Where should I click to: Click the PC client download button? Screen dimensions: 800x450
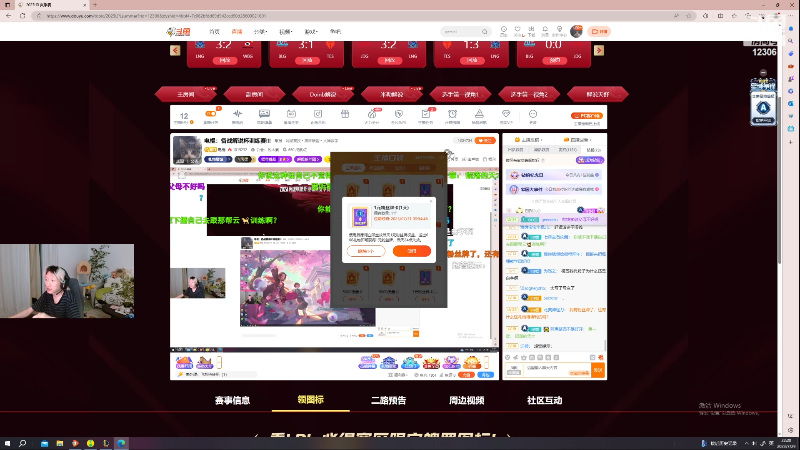click(x=587, y=116)
